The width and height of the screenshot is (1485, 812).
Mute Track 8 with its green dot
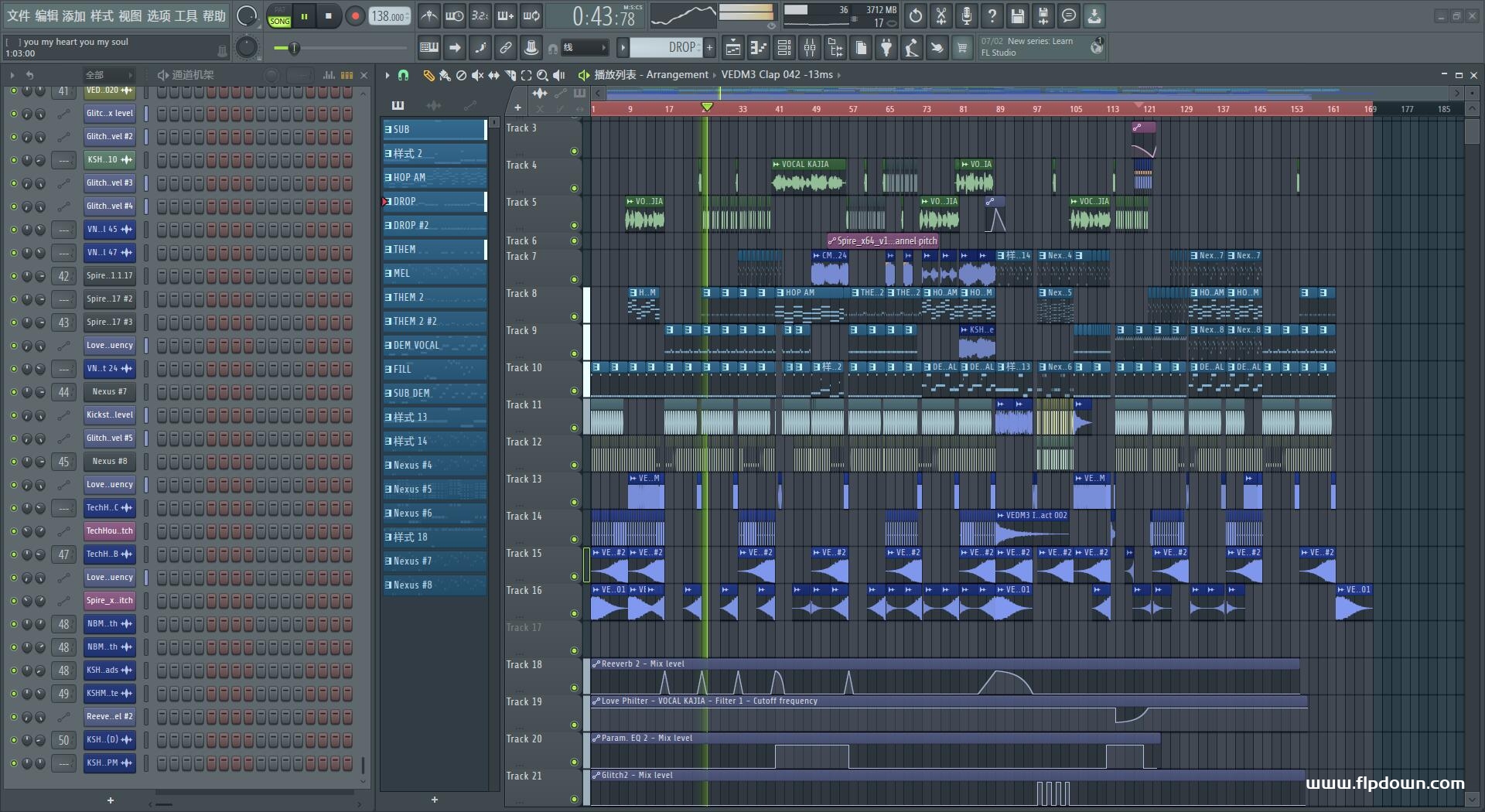click(574, 316)
